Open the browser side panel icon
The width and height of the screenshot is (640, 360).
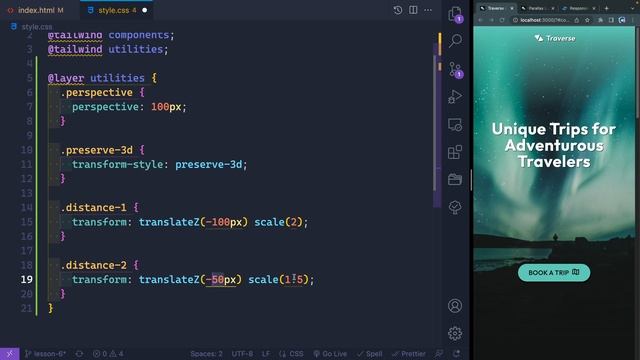point(611,20)
